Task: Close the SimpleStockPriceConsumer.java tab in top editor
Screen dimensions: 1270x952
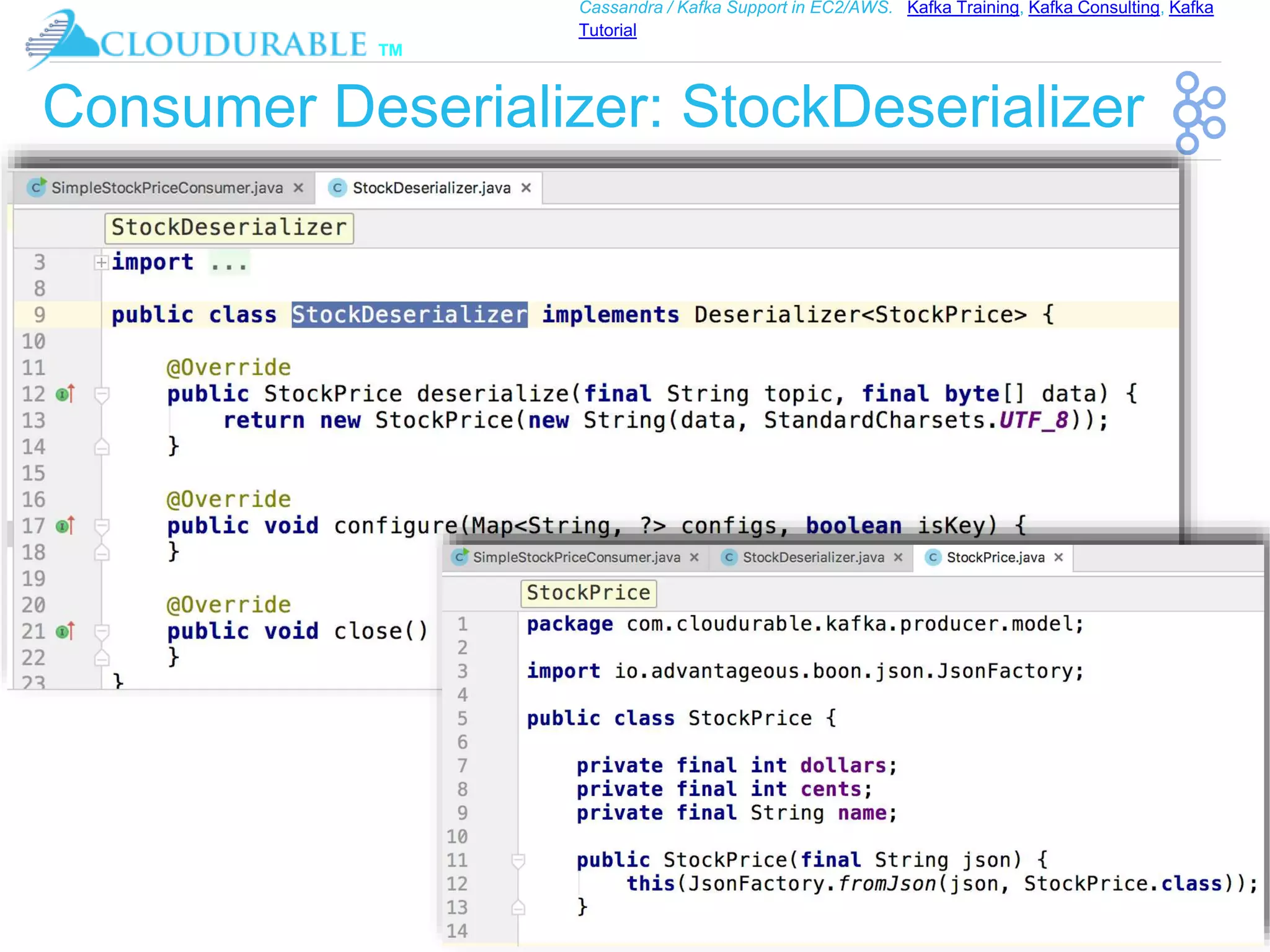Action: click(x=298, y=188)
